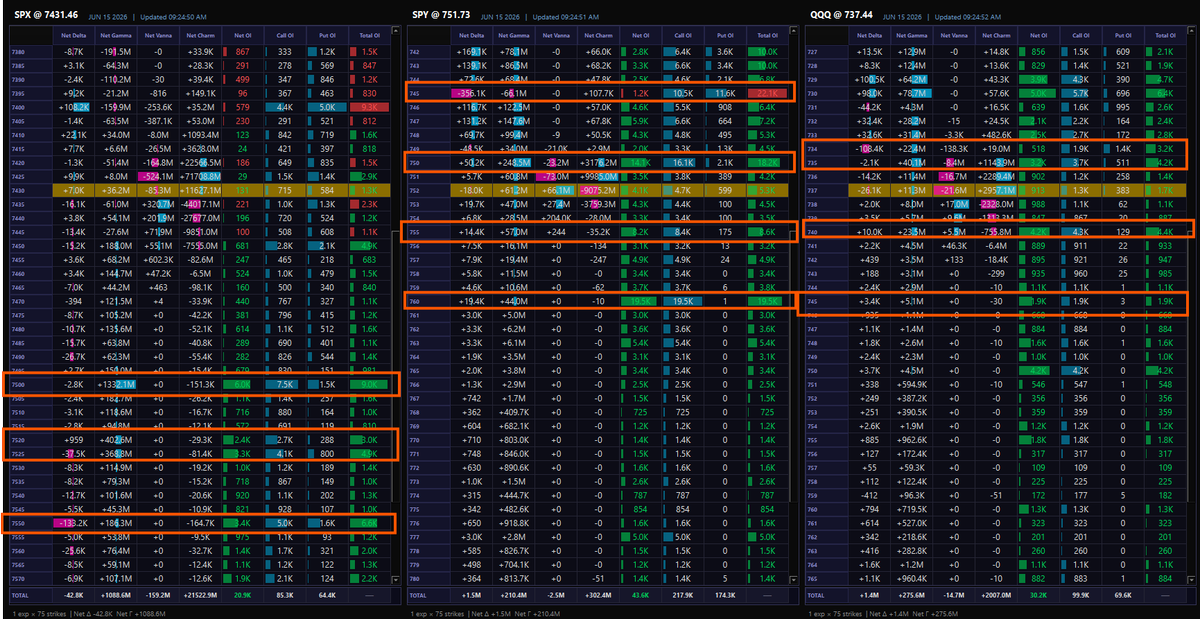
Task: Select strike 7500 row label in SPX panel
Action: [18, 383]
